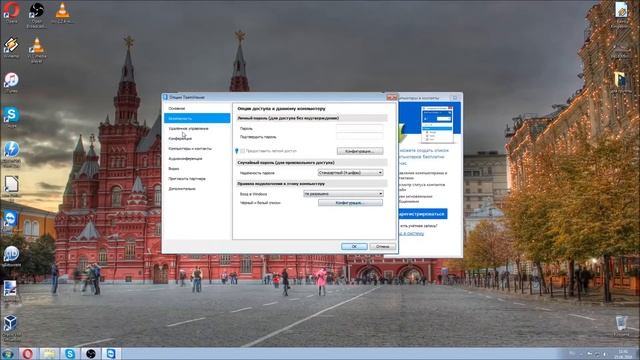Select VLC media player icon below Open Broadcaster
This screenshot has height=360, width=640.
point(37,49)
